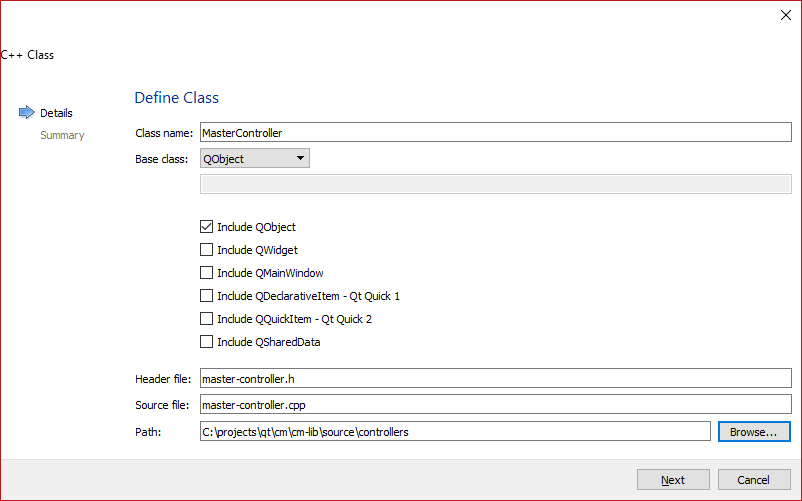Image resolution: width=802 pixels, height=501 pixels.
Task: Click the Class name input field
Action: pyautogui.click(x=495, y=132)
